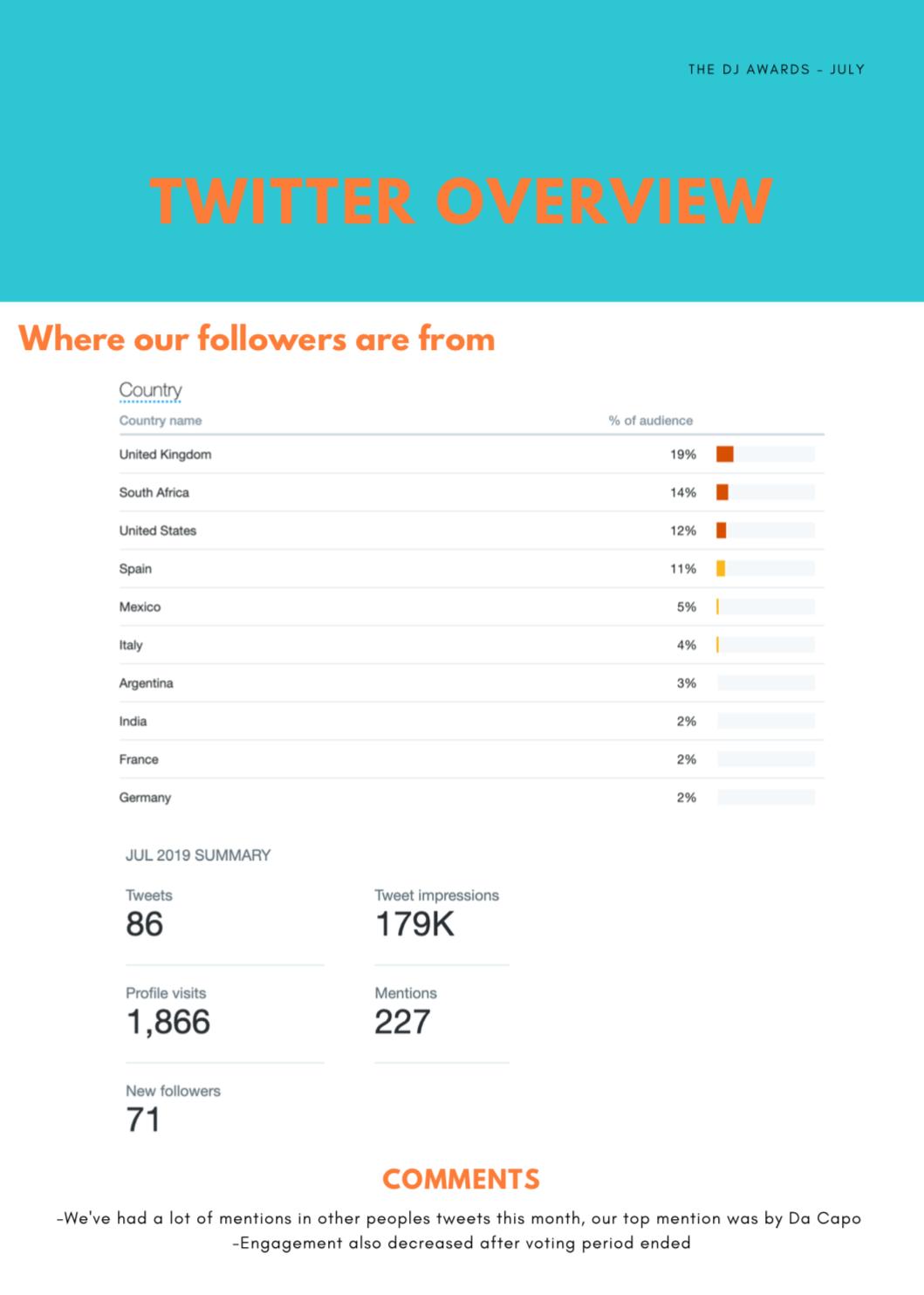The image size is (924, 1295).
Task: Click the Spain yellow percentage bar
Action: tap(721, 569)
